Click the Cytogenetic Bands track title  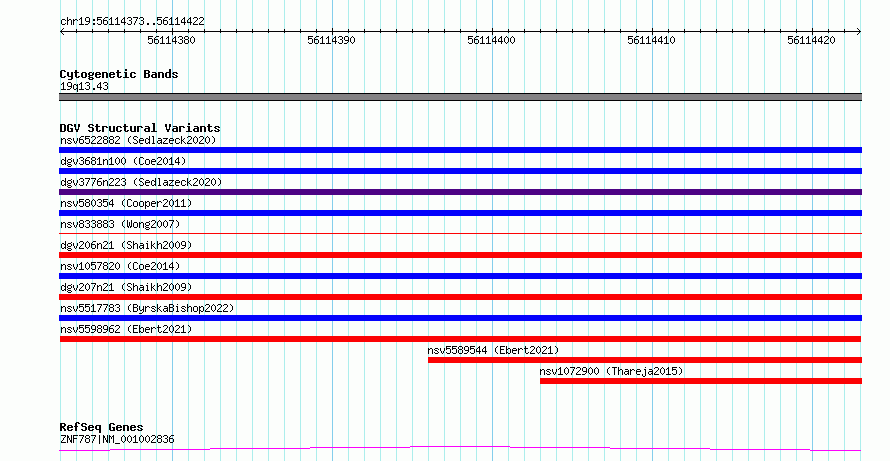click(x=119, y=74)
